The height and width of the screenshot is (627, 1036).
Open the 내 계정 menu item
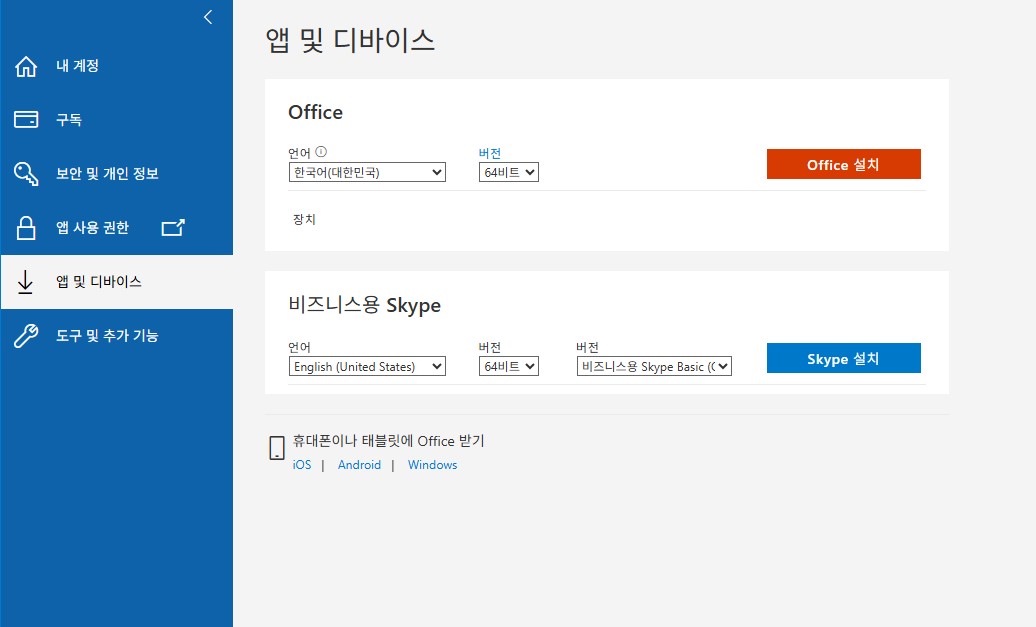[x=117, y=66]
